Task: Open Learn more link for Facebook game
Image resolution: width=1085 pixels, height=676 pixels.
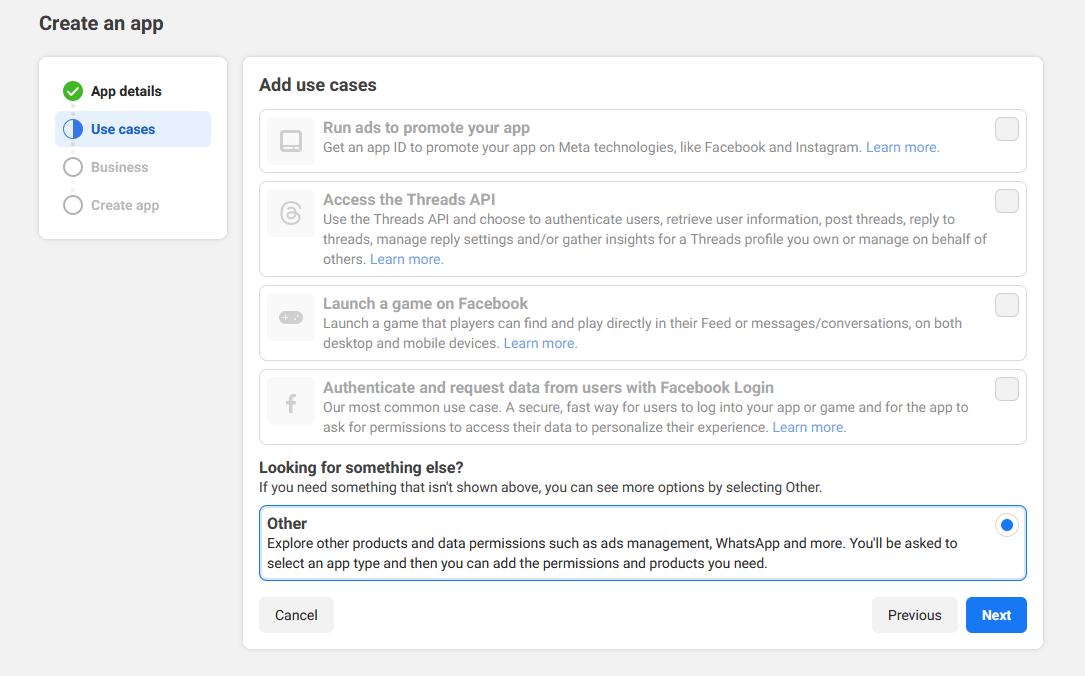Action: pyautogui.click(x=540, y=343)
